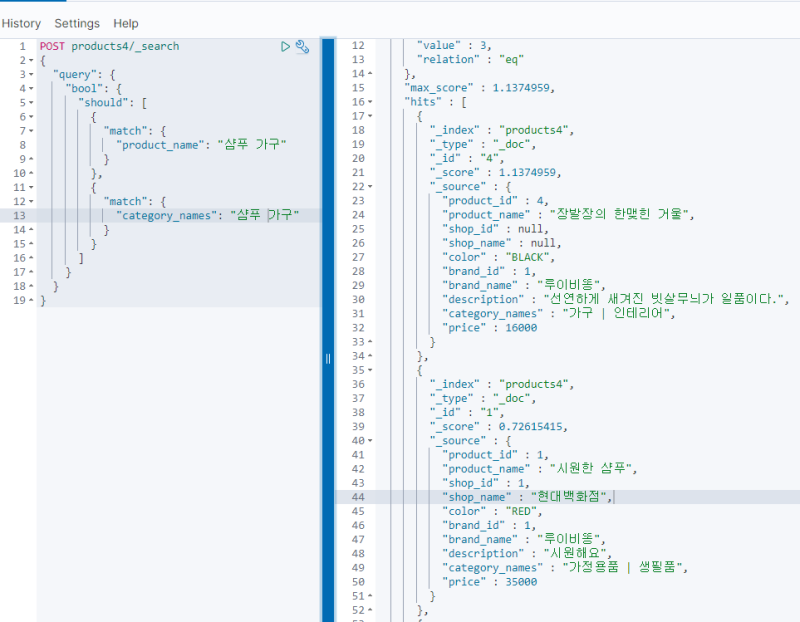Collapse the "hits" array on response line 16
This screenshot has height=622, width=800.
point(370,102)
